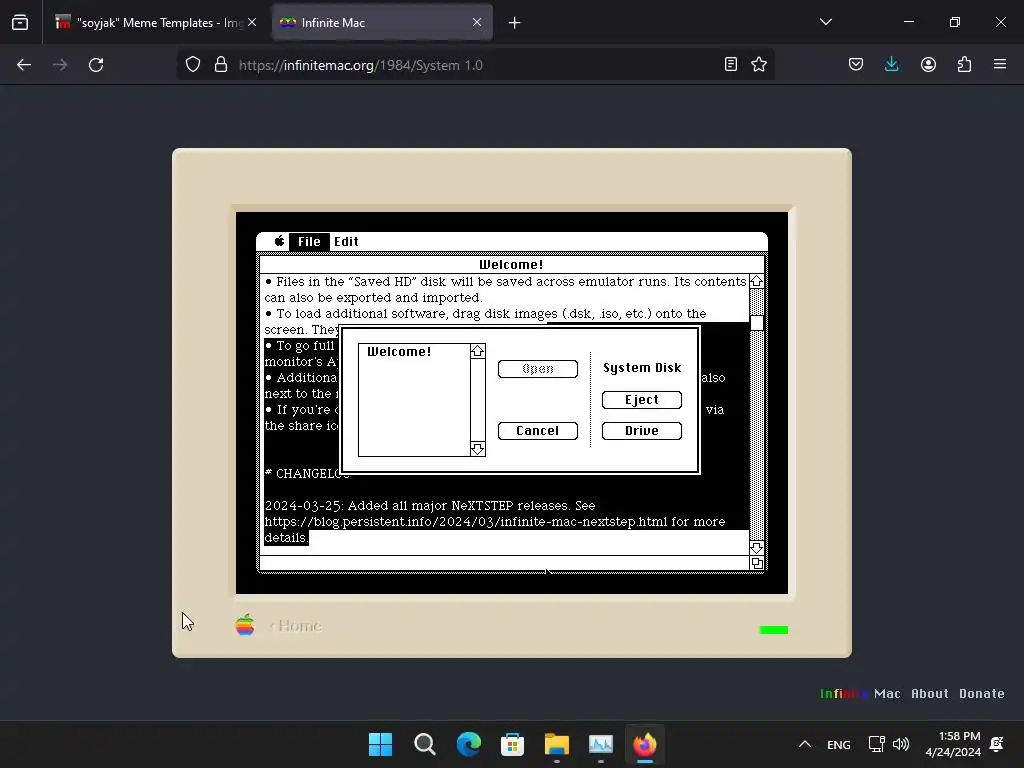Open the performance monitor app on the taskbar
Screen dimensions: 1024x768
[601, 744]
